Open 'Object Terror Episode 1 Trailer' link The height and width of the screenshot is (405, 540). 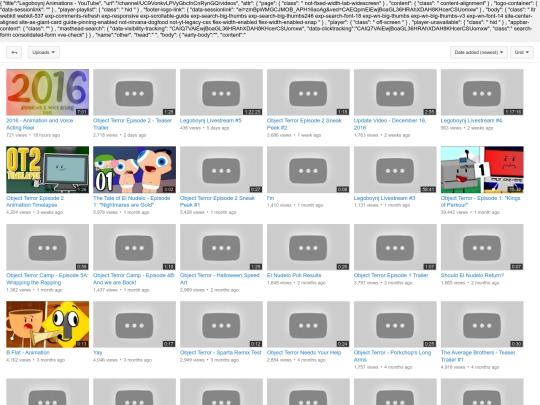point(391,276)
